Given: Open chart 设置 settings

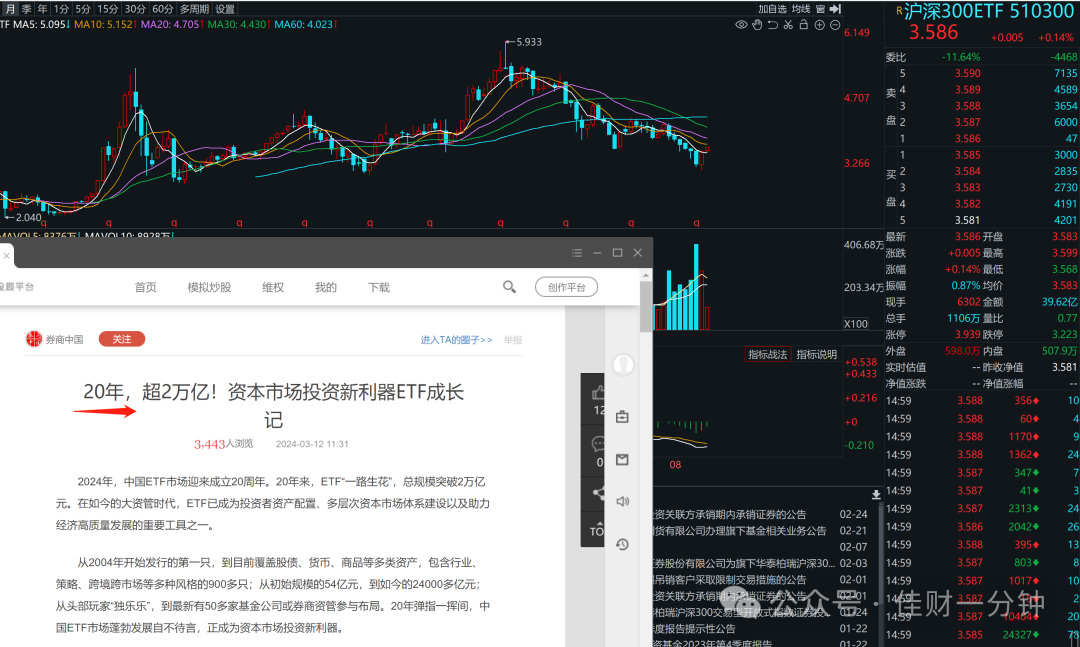Looking at the screenshot, I should click(x=225, y=9).
